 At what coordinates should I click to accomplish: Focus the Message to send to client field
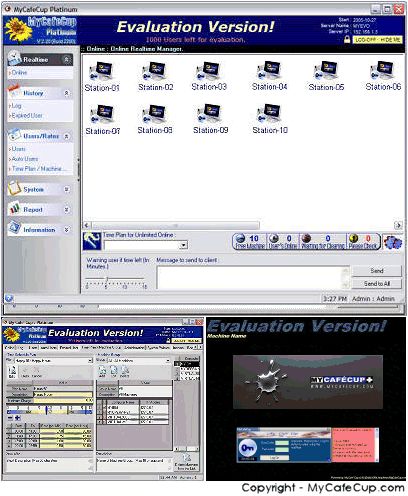(x=252, y=277)
